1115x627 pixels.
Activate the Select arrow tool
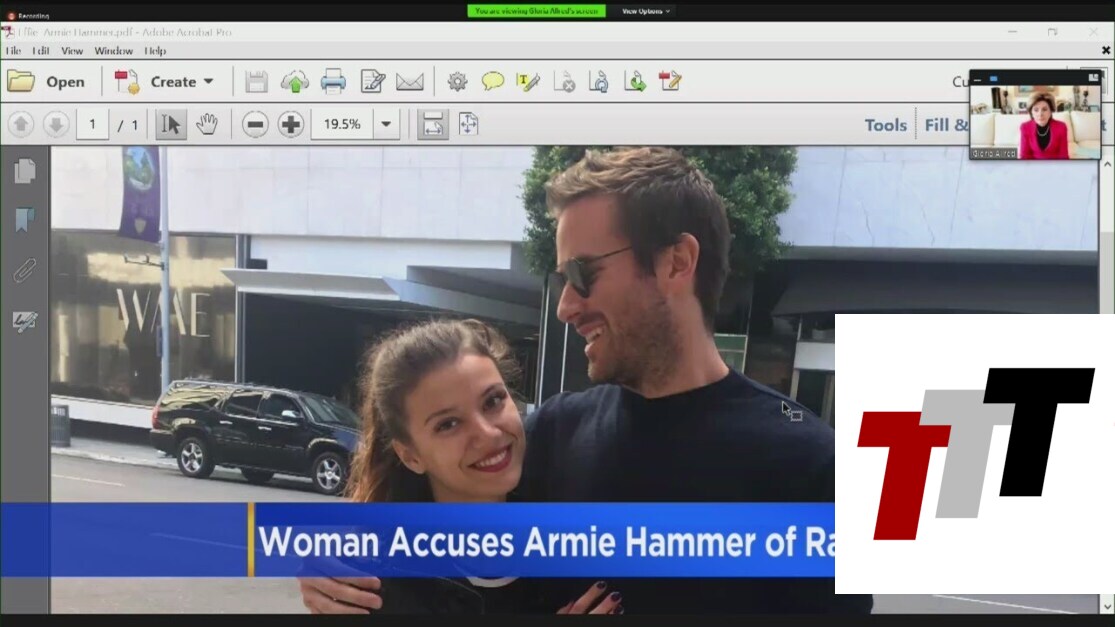pos(171,124)
